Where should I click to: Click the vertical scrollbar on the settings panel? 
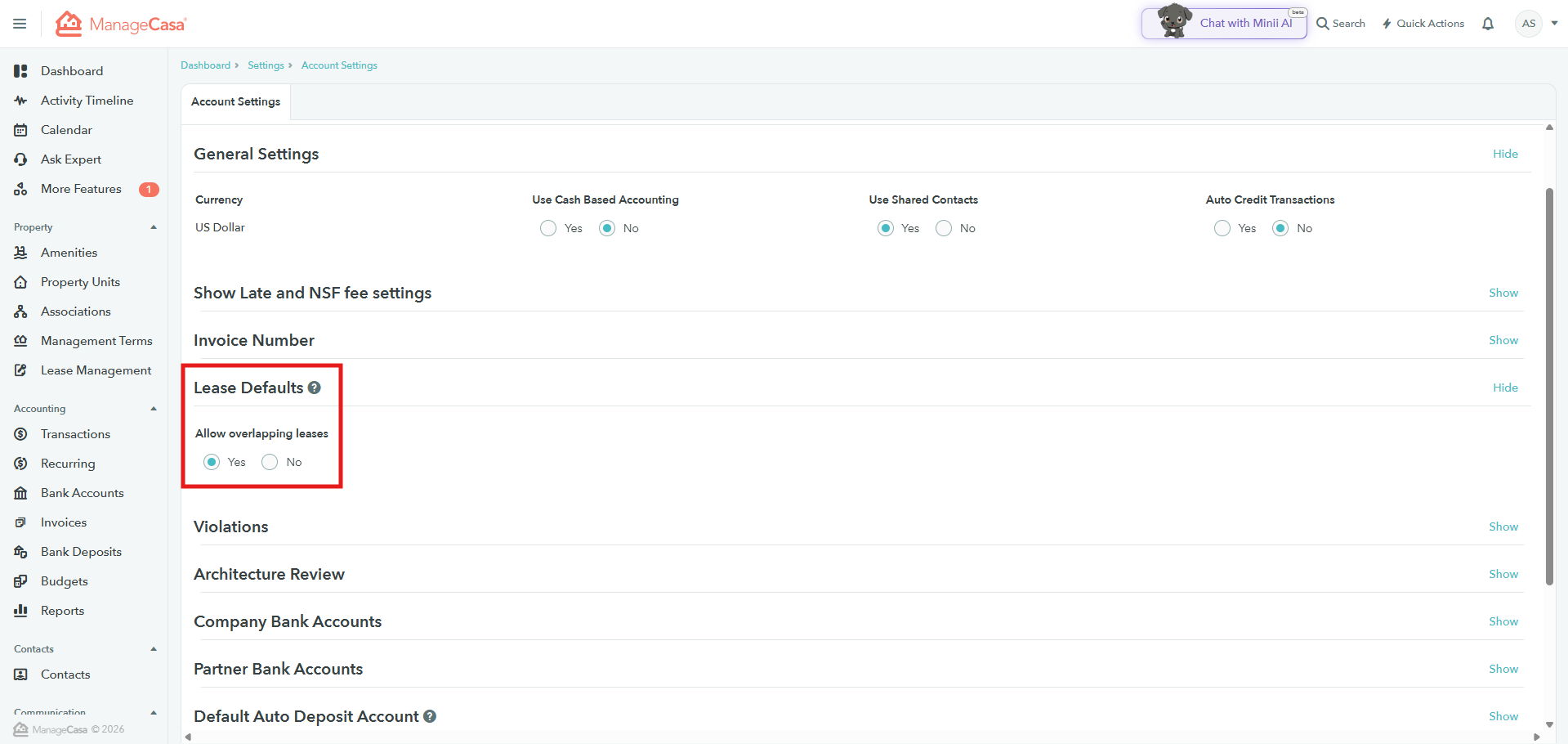coord(1549,384)
